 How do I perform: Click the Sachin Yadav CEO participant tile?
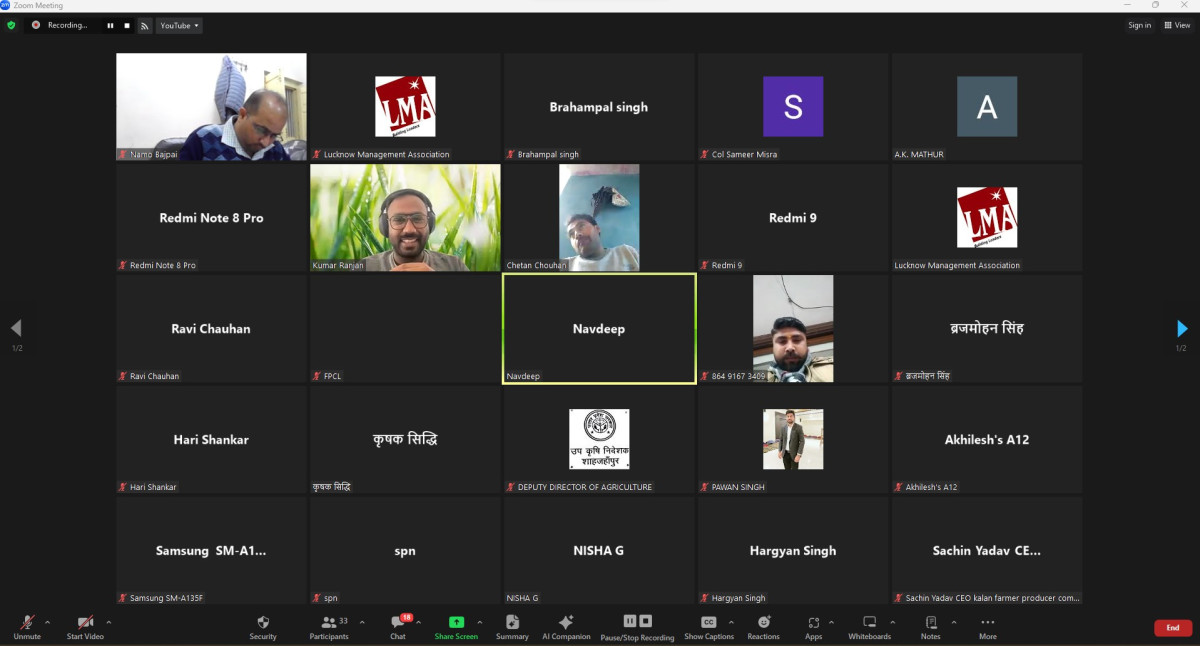[x=987, y=551]
